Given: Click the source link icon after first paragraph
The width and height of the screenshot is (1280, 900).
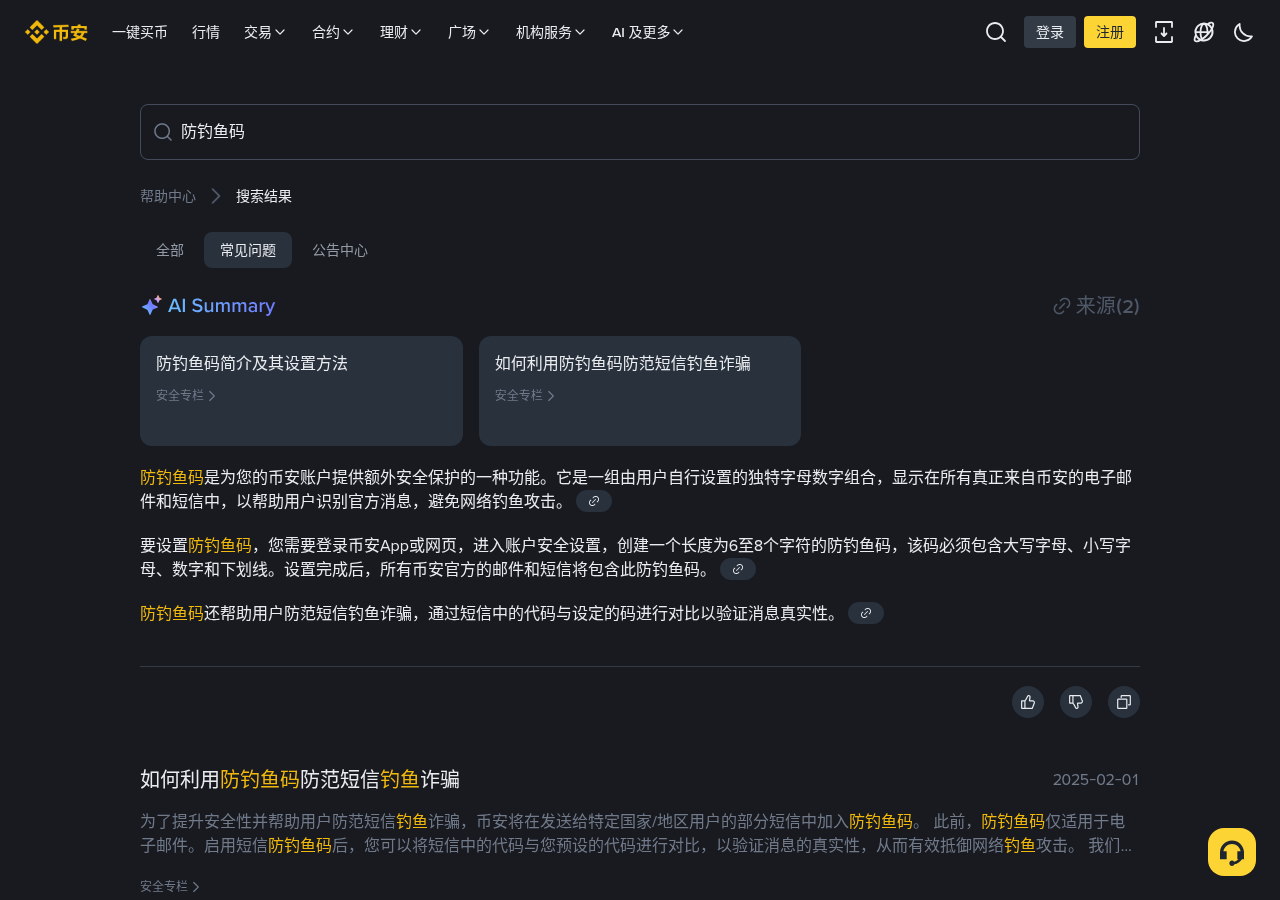Looking at the screenshot, I should click(x=594, y=501).
